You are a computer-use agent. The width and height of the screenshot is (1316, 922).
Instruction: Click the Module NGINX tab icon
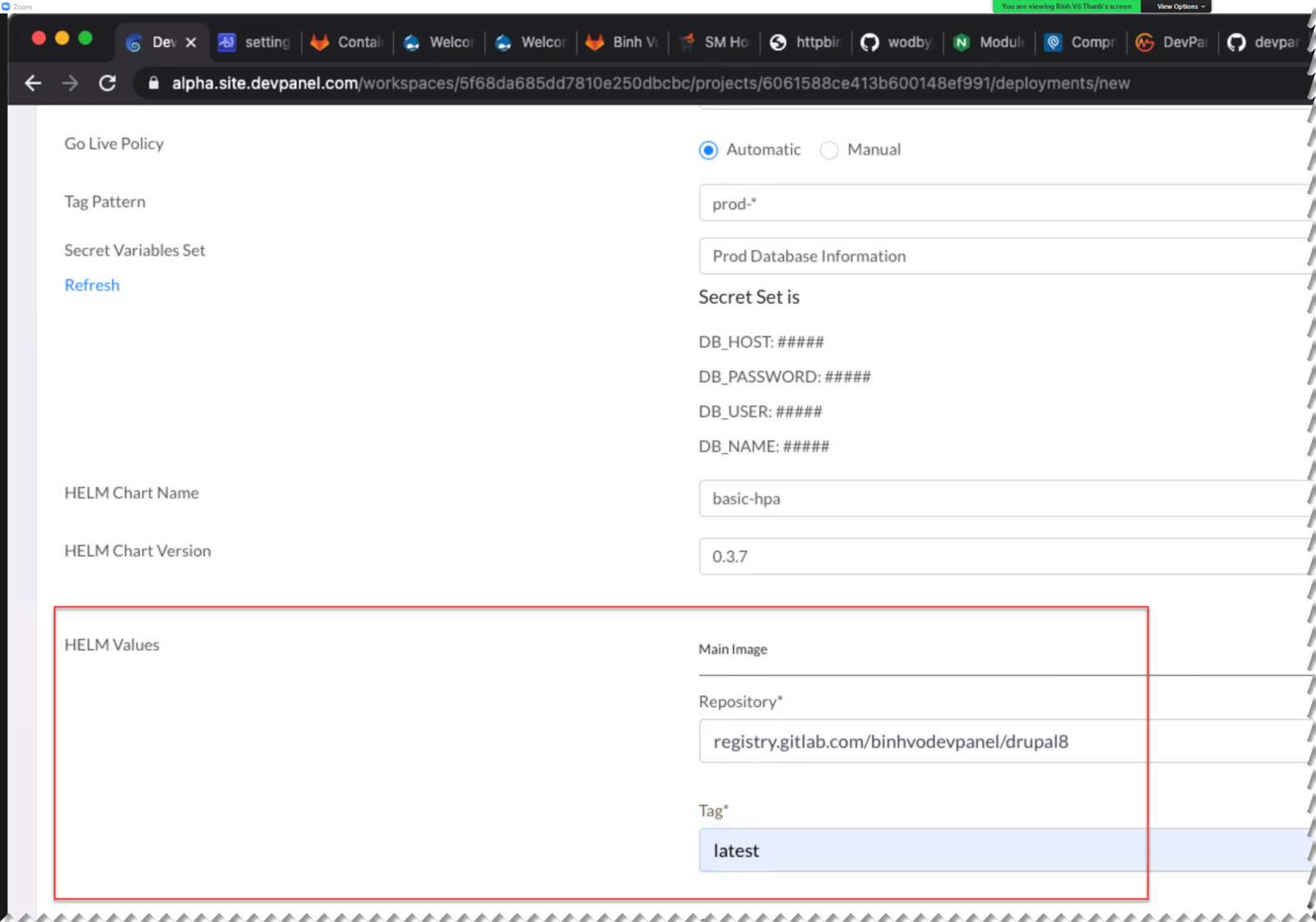pyautogui.click(x=961, y=42)
